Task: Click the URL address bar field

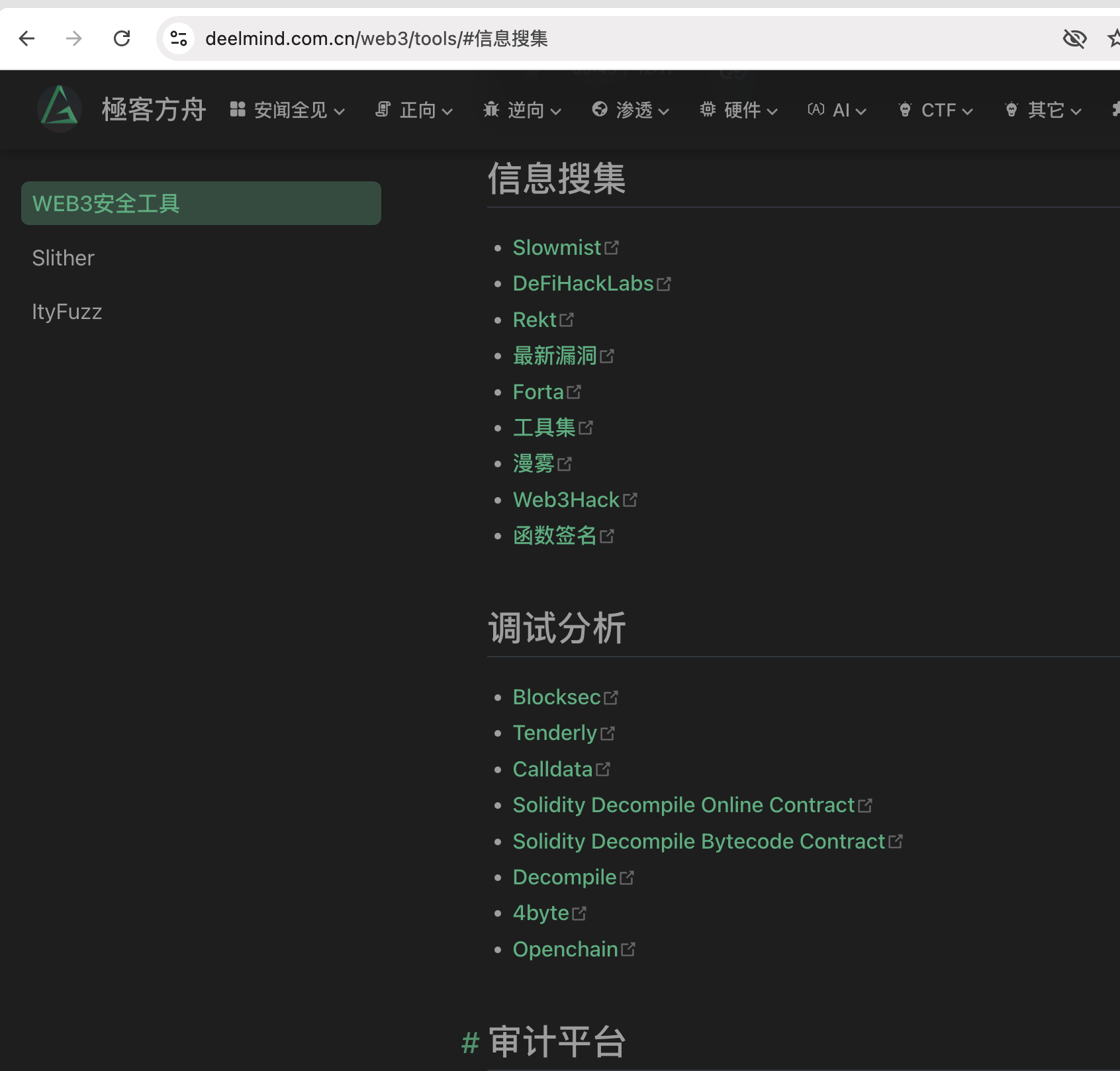Action: [596, 38]
